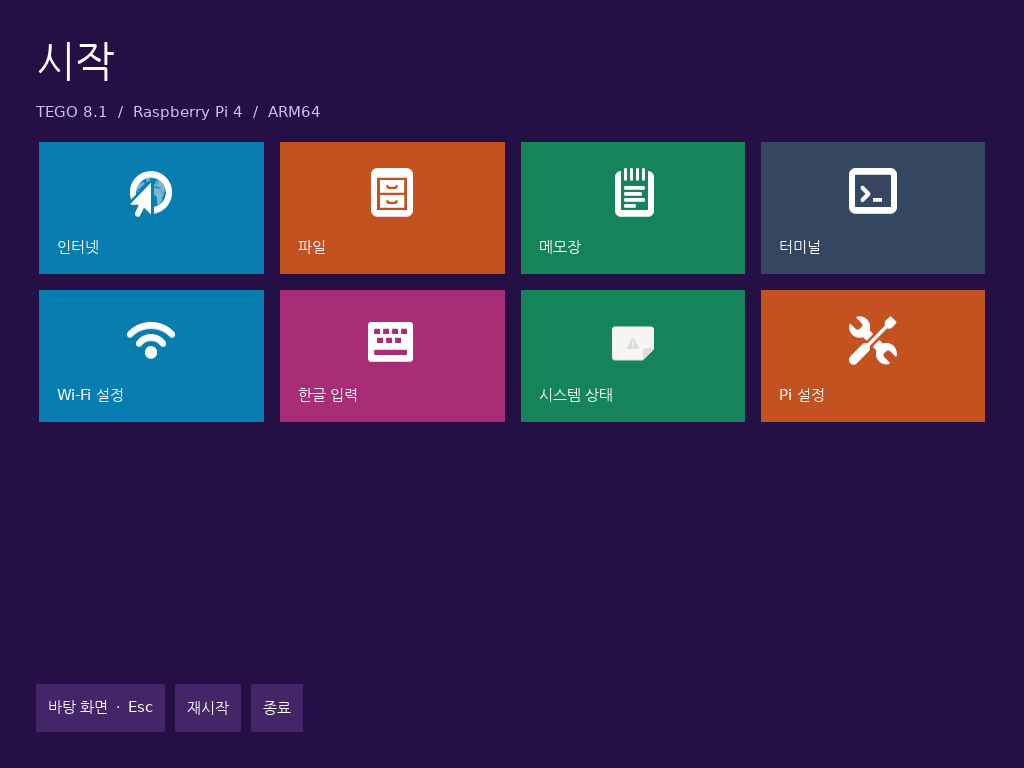
Task: Launch the wrench and screwdriver icon
Action: pyautogui.click(x=872, y=340)
